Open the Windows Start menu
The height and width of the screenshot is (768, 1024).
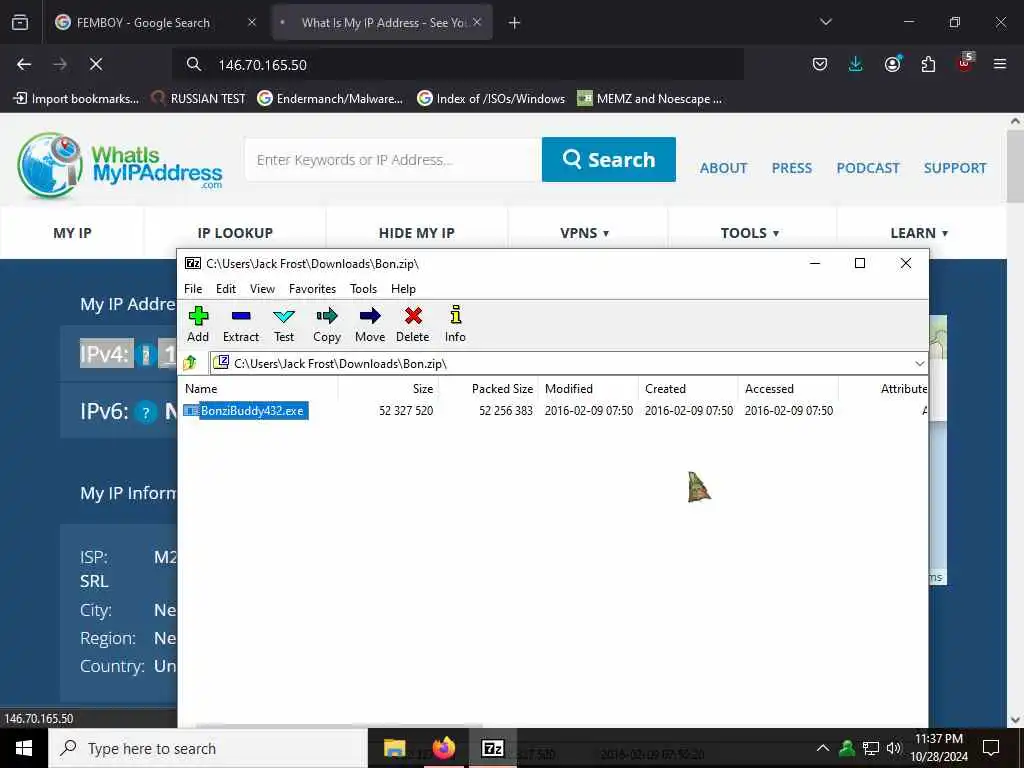coord(24,748)
